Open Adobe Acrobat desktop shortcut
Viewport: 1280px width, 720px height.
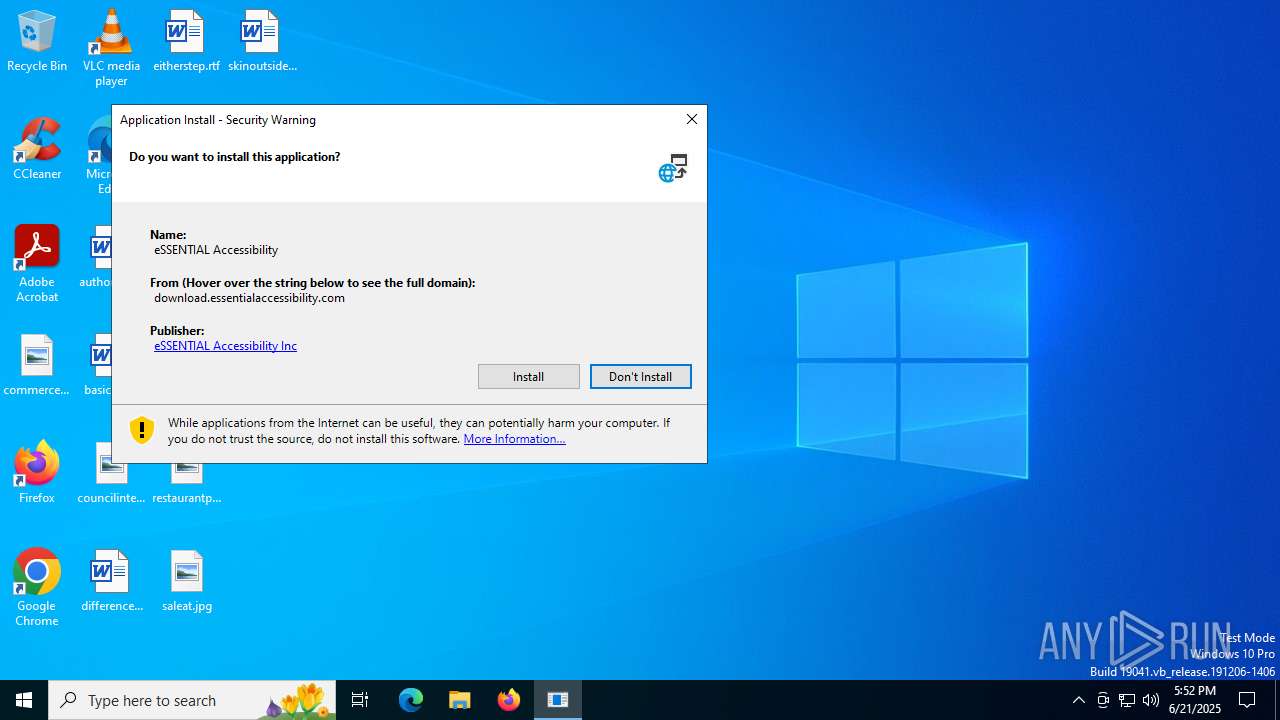tap(37, 264)
